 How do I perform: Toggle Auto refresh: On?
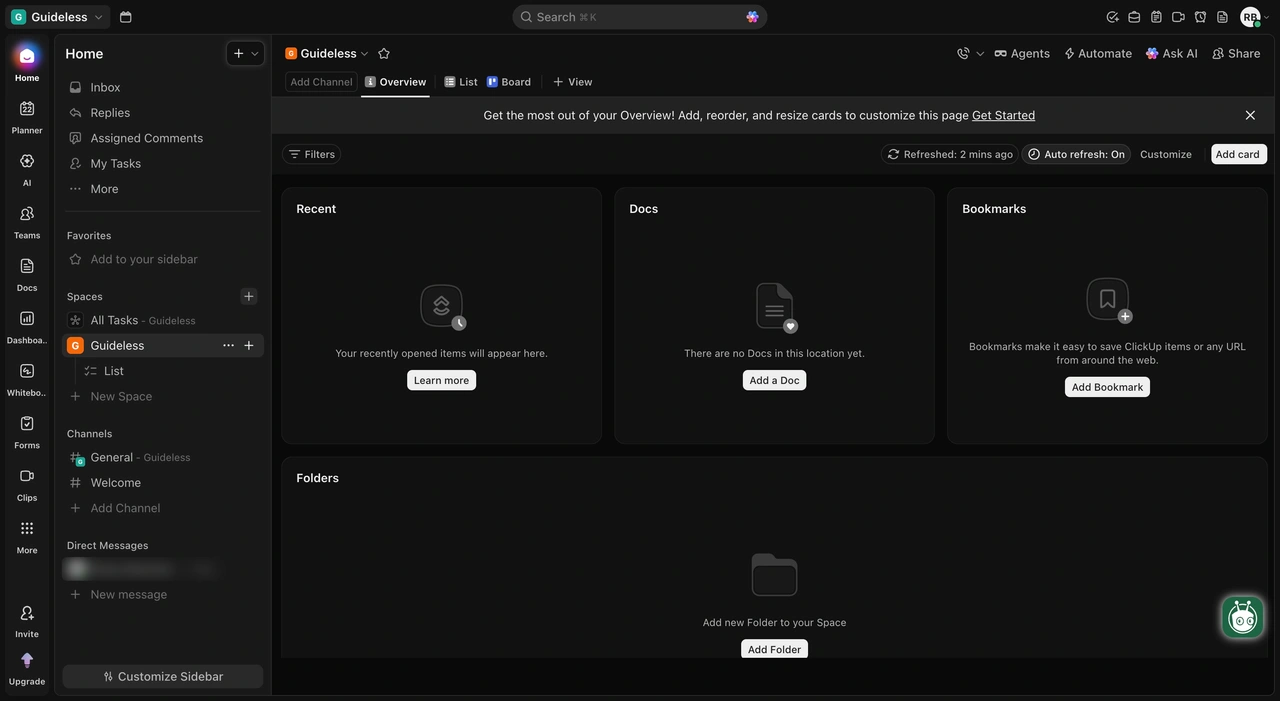pyautogui.click(x=1076, y=154)
